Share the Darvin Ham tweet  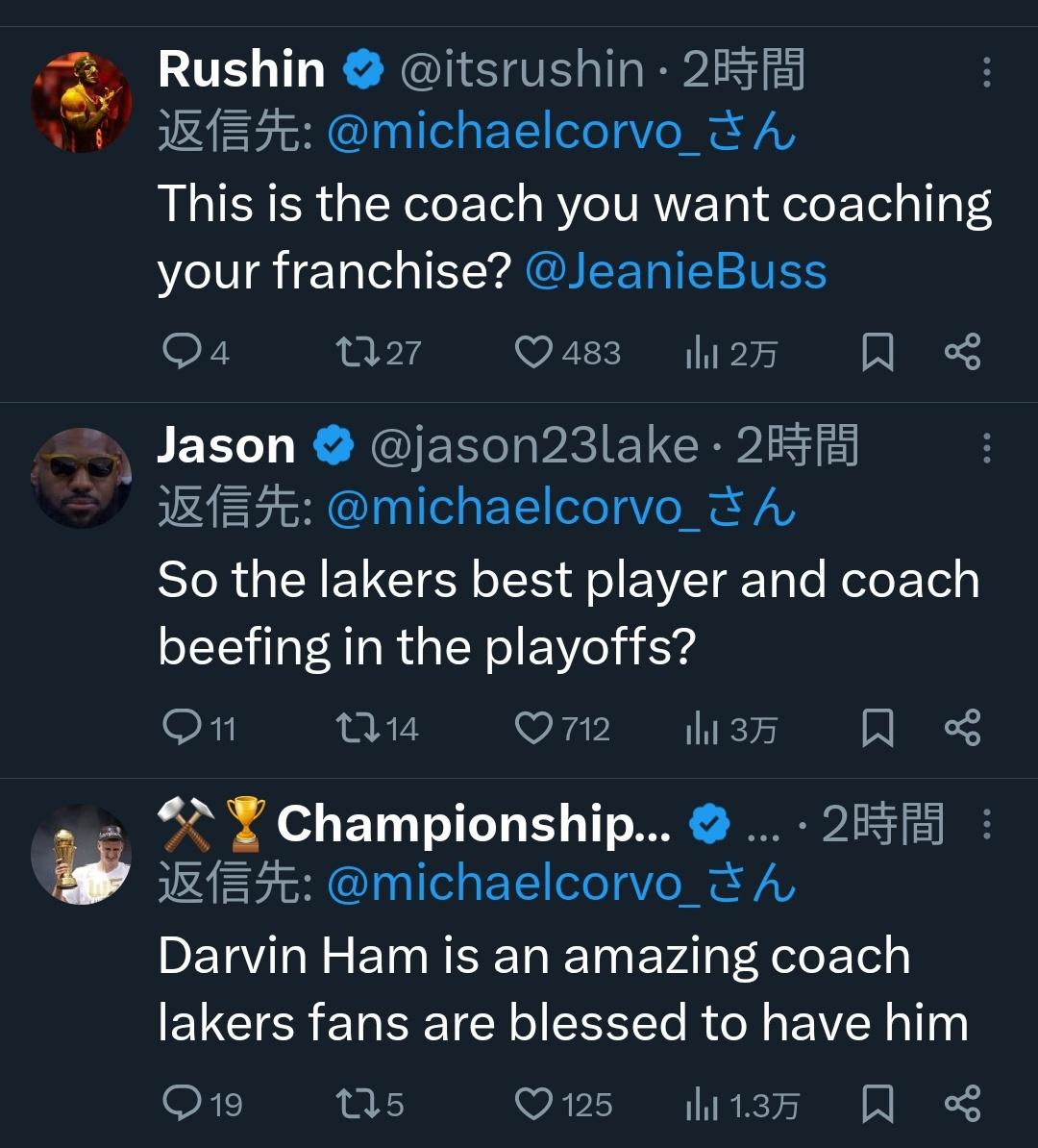962,1104
